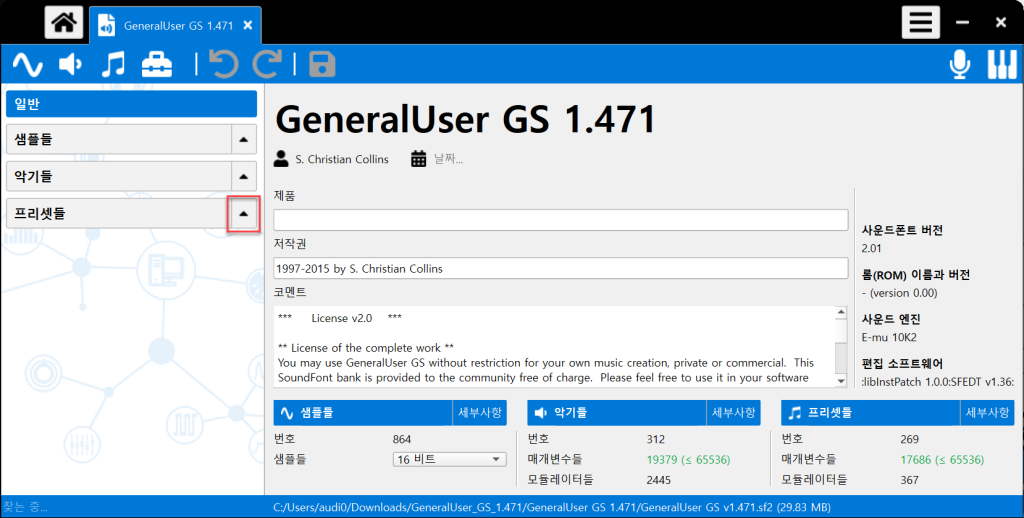The image size is (1024, 518).
Task: Select the 악기들 section in the sidebar
Action: point(119,176)
